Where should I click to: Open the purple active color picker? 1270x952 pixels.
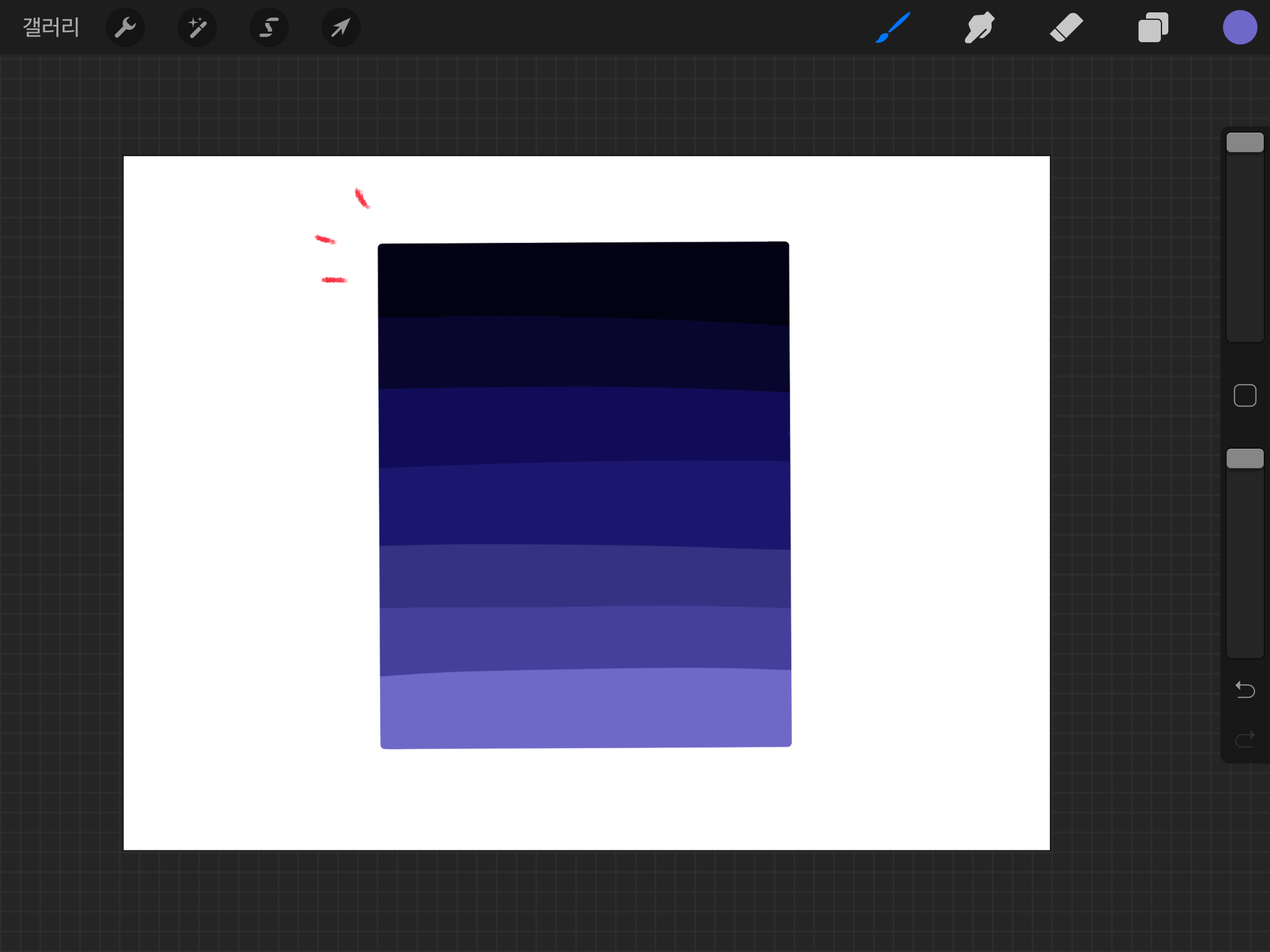[x=1240, y=27]
